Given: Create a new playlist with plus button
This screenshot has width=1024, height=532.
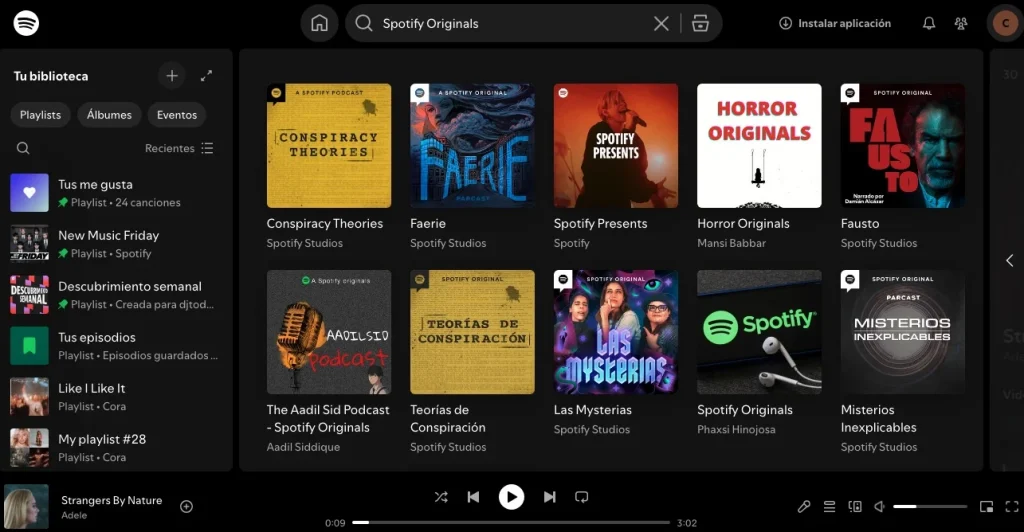Looking at the screenshot, I should click(172, 76).
